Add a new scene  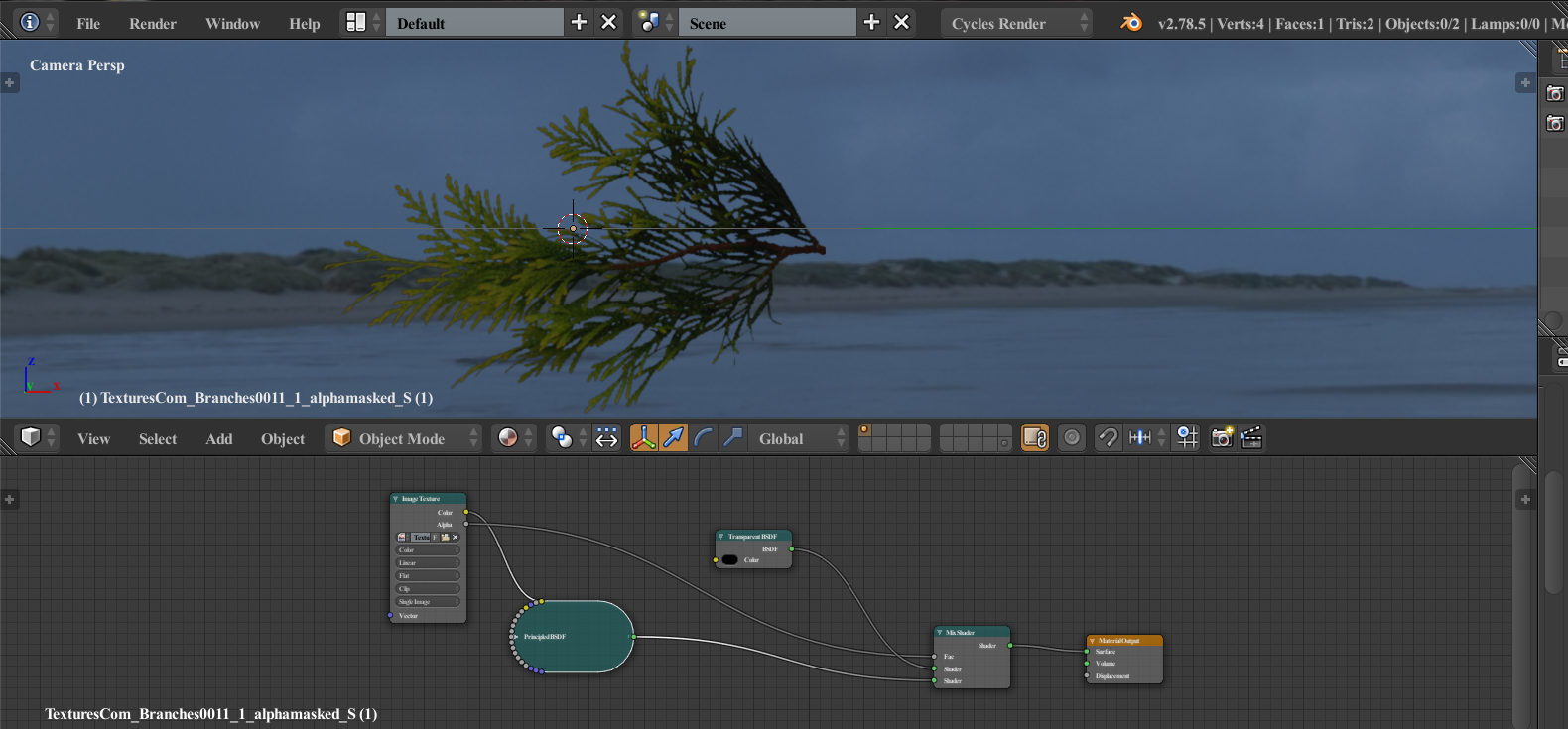coord(871,22)
